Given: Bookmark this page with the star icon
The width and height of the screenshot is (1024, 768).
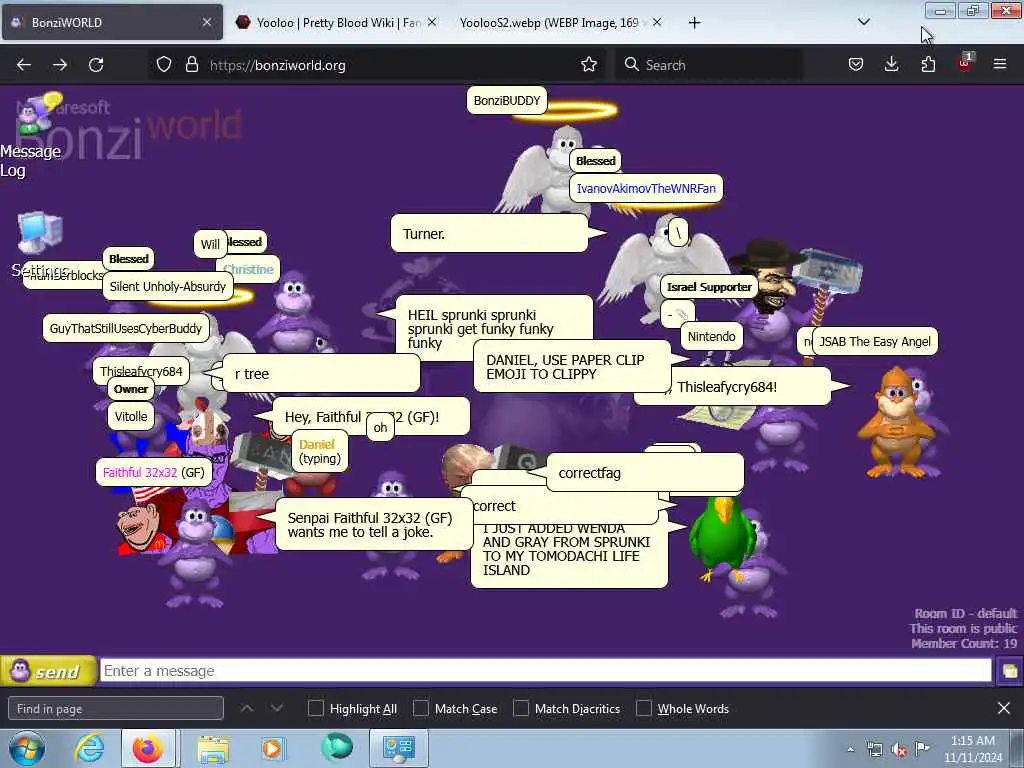Looking at the screenshot, I should (589, 65).
